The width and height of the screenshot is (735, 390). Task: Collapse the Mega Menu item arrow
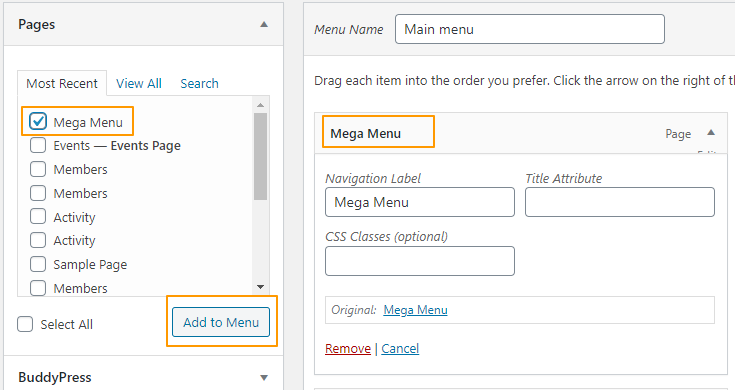[x=711, y=133]
